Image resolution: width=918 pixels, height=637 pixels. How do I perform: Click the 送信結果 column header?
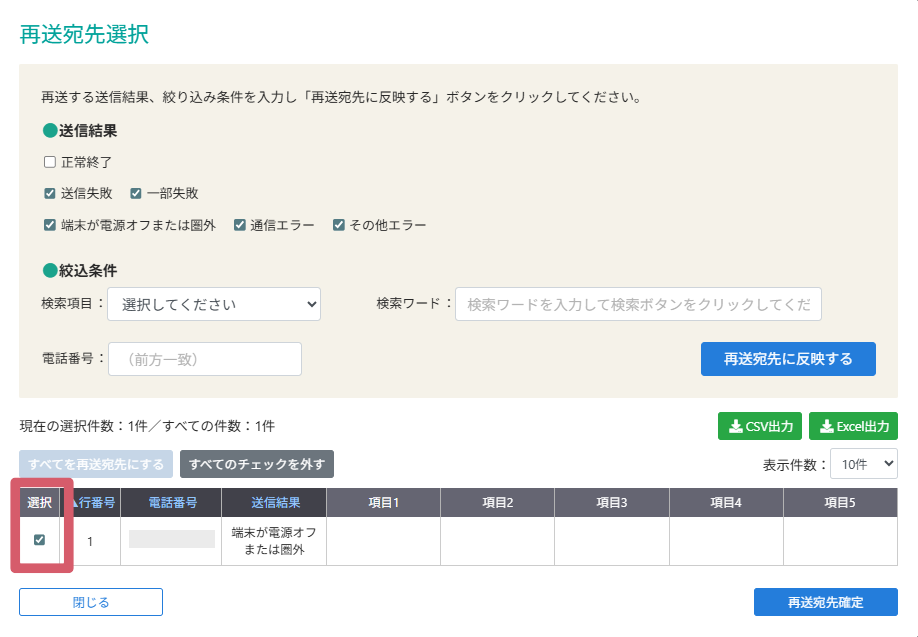(x=276, y=503)
